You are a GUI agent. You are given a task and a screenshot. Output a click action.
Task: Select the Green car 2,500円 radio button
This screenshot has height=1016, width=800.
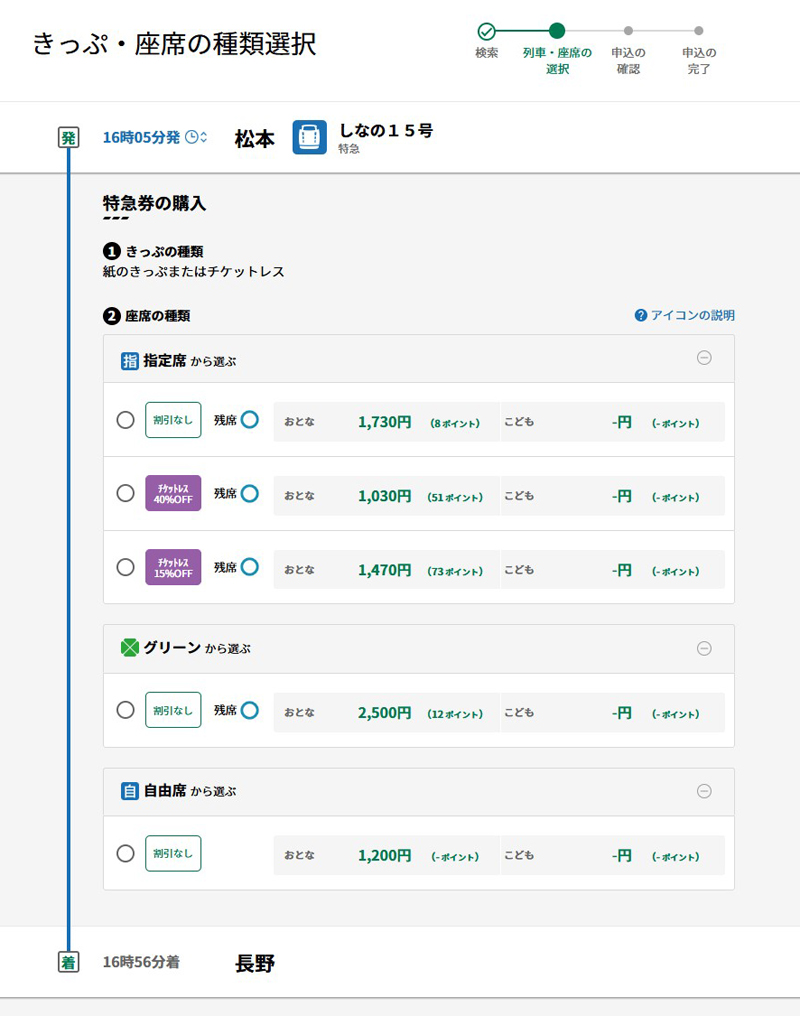click(x=125, y=710)
